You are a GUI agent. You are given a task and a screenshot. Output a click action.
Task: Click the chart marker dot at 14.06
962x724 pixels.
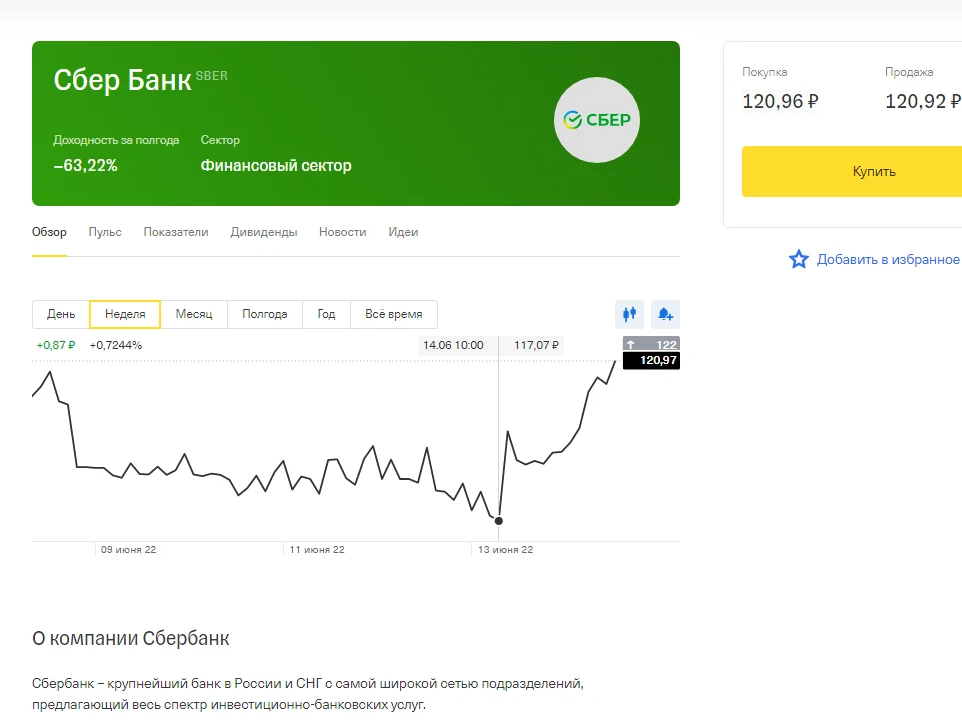(x=499, y=521)
